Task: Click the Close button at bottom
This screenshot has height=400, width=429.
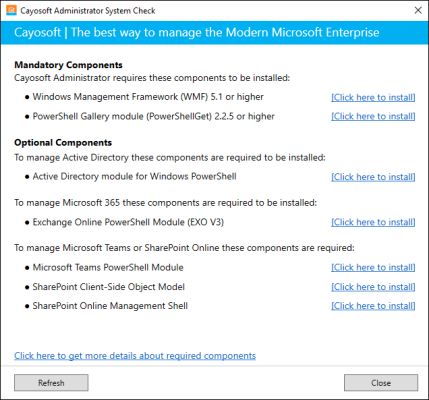Action: pos(381,383)
